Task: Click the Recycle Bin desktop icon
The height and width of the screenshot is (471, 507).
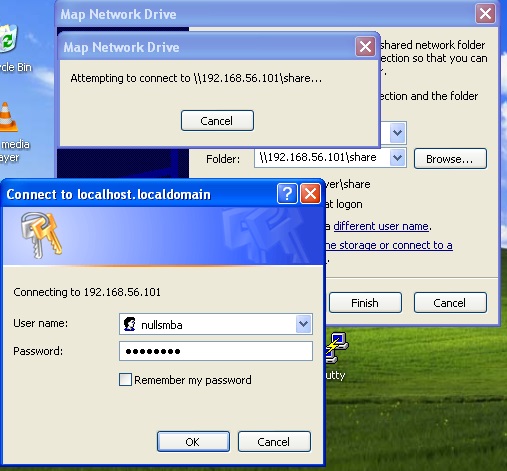Action: coord(8,40)
